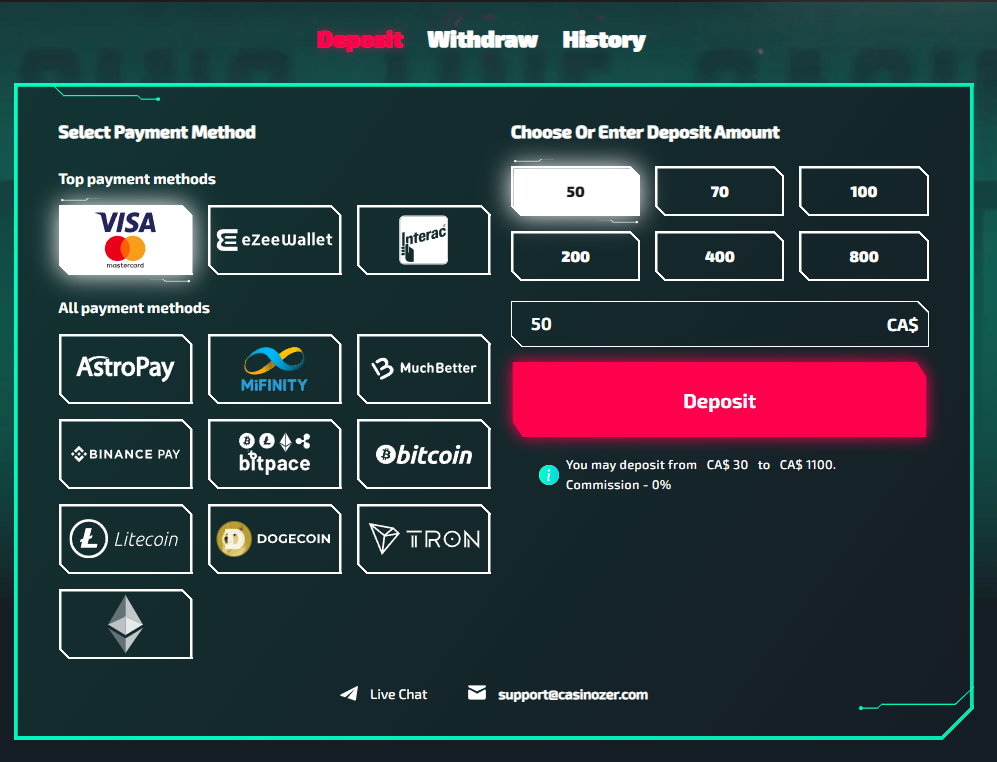Pick Litecoin payment option
The image size is (997, 762).
click(x=125, y=539)
